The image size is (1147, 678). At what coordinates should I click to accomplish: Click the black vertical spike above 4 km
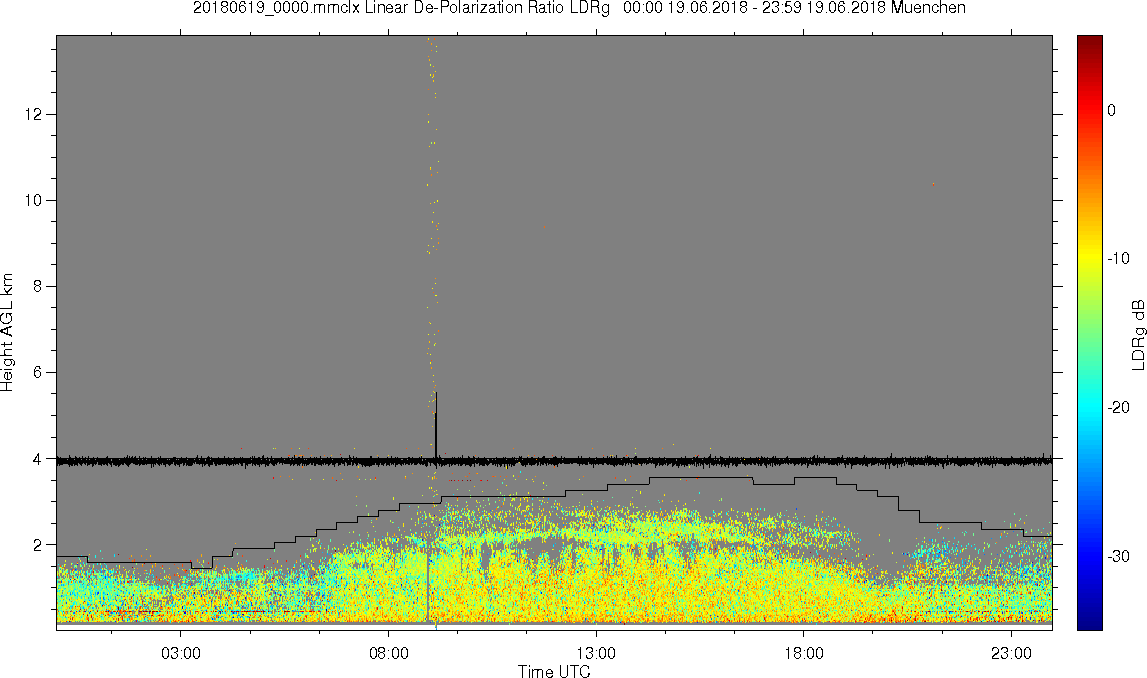[x=436, y=424]
